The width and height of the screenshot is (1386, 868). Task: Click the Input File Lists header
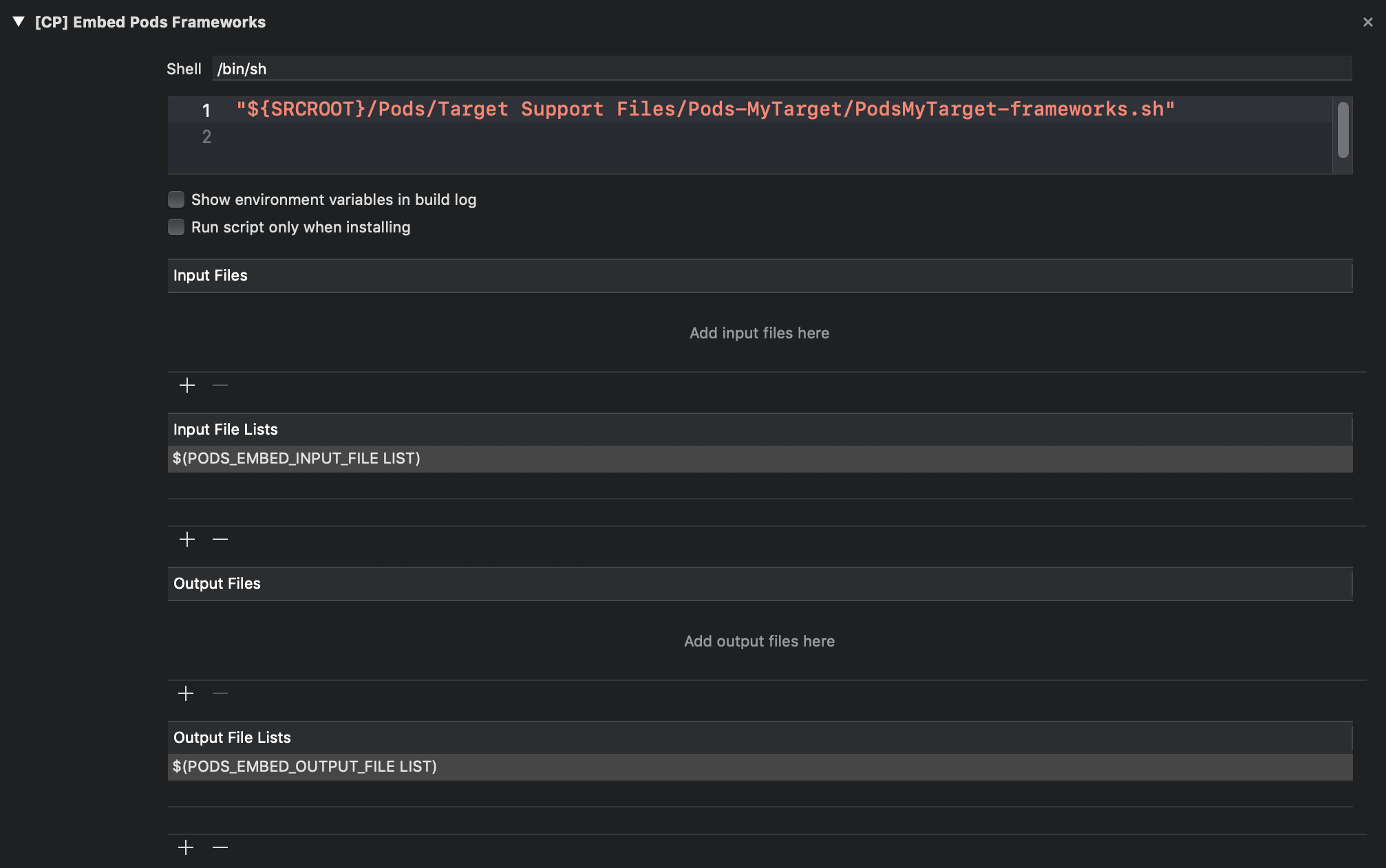coord(760,430)
